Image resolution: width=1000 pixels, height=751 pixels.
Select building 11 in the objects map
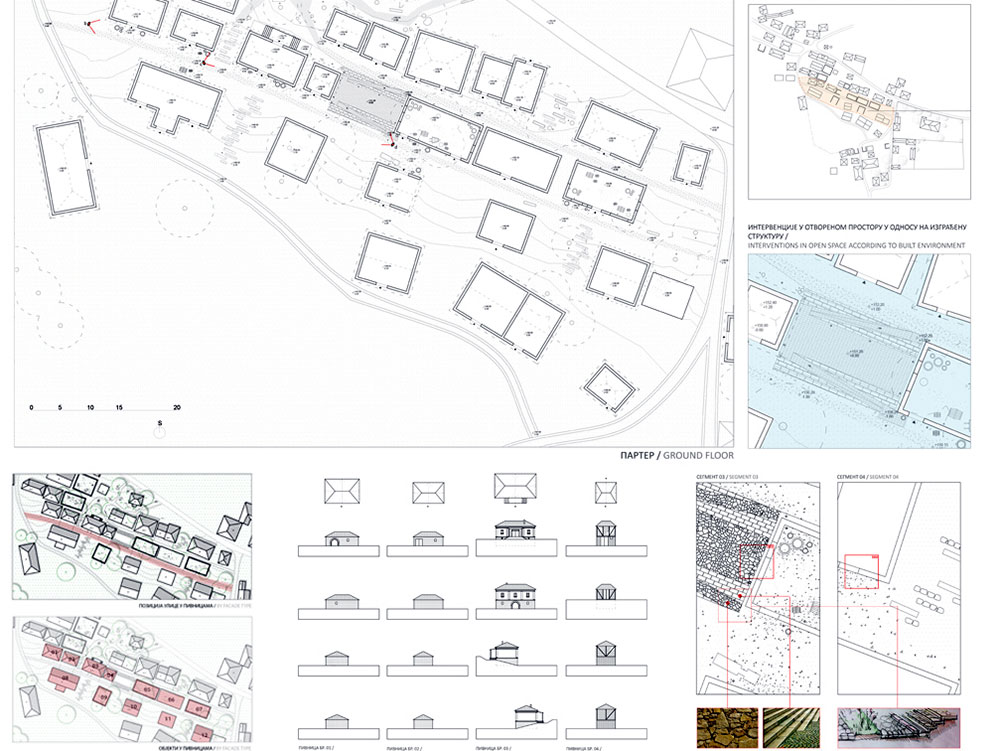point(168,719)
